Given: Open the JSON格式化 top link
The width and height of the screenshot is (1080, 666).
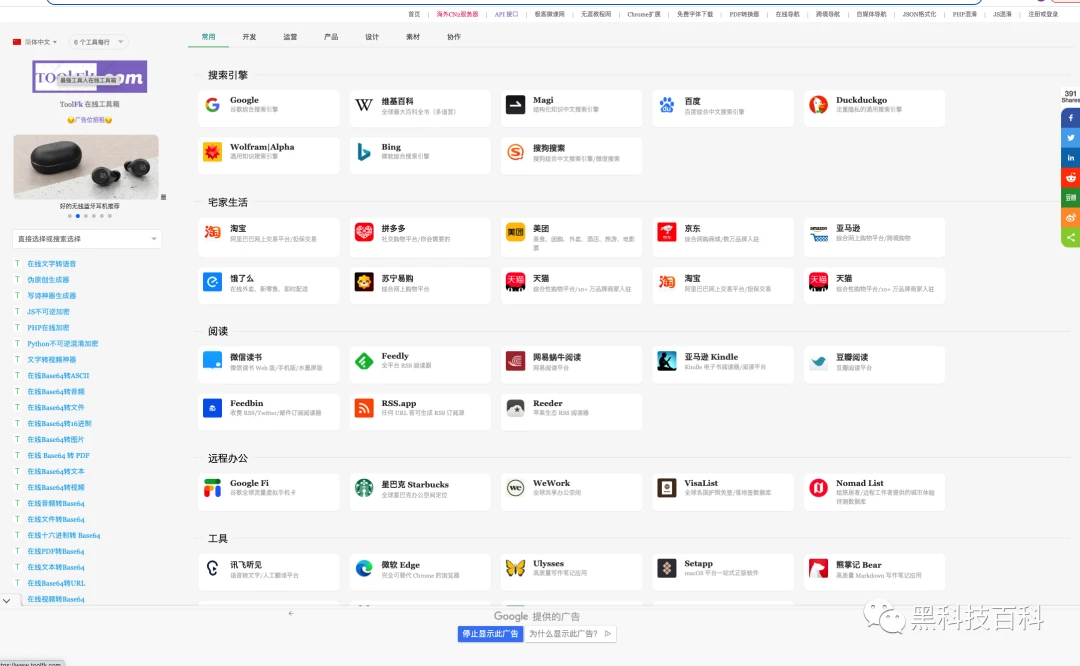Looking at the screenshot, I should [x=920, y=14].
